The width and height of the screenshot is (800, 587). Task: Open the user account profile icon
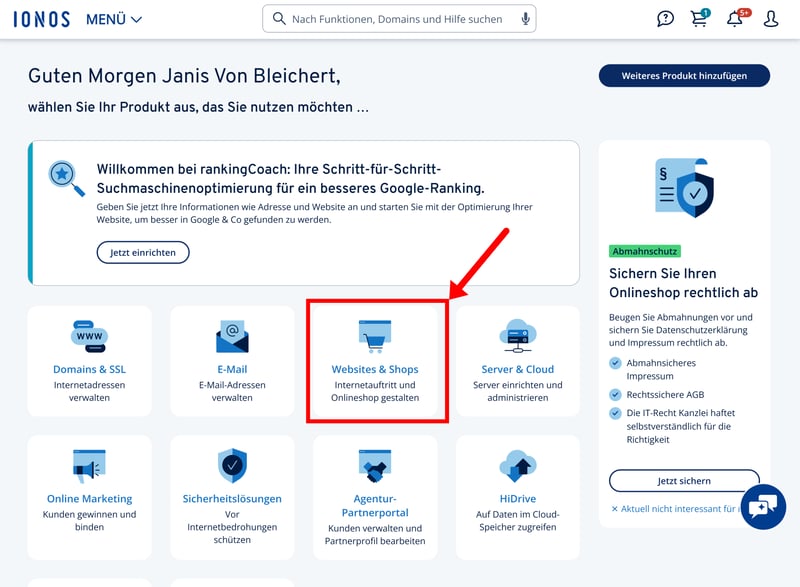(x=771, y=19)
